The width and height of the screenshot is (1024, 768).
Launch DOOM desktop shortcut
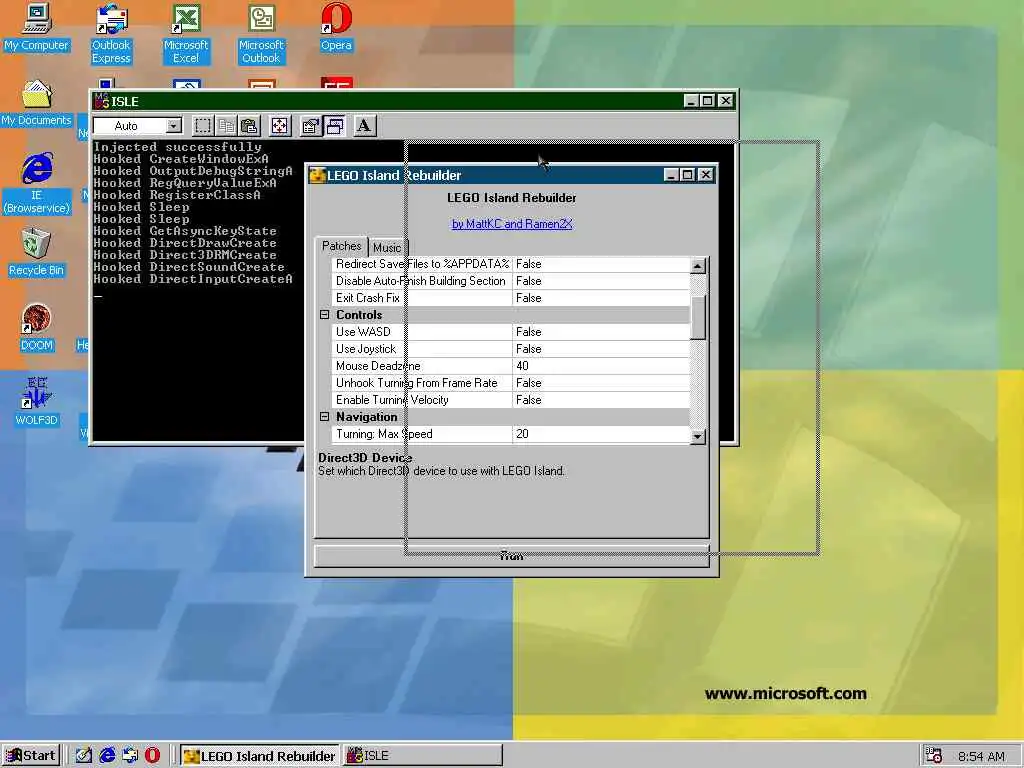pos(36,328)
